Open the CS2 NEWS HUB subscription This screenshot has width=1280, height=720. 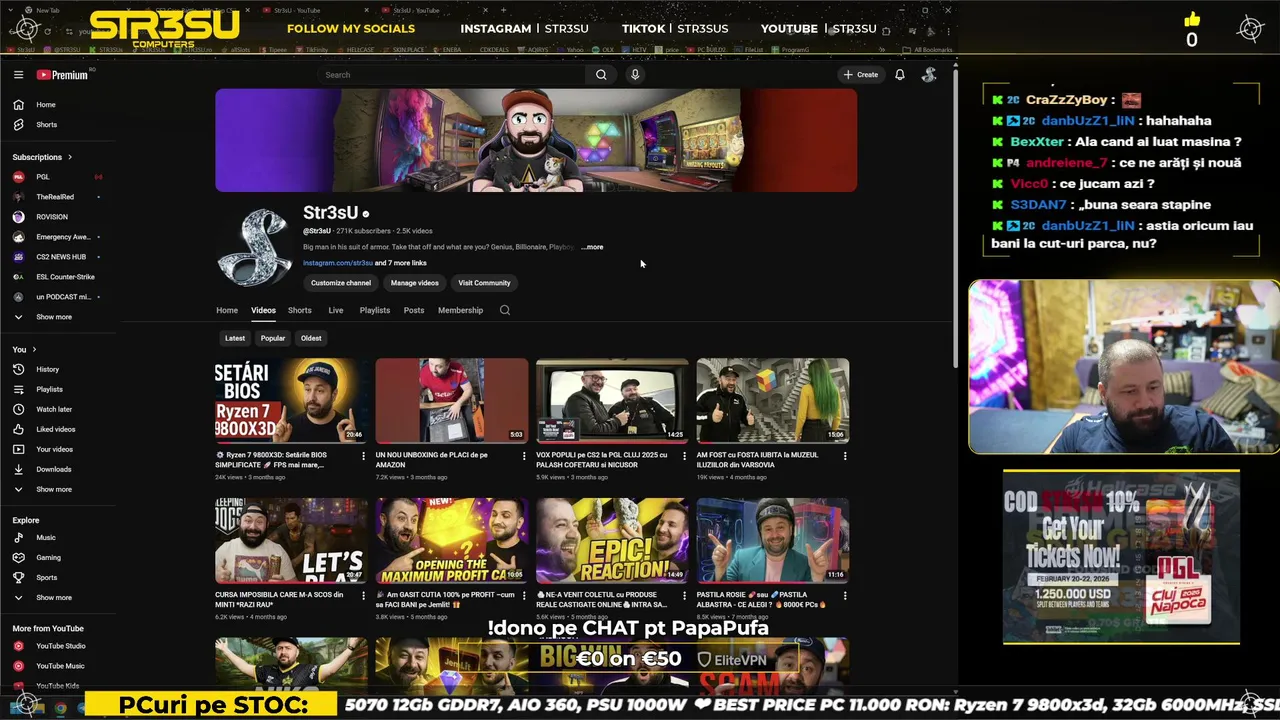(59, 257)
